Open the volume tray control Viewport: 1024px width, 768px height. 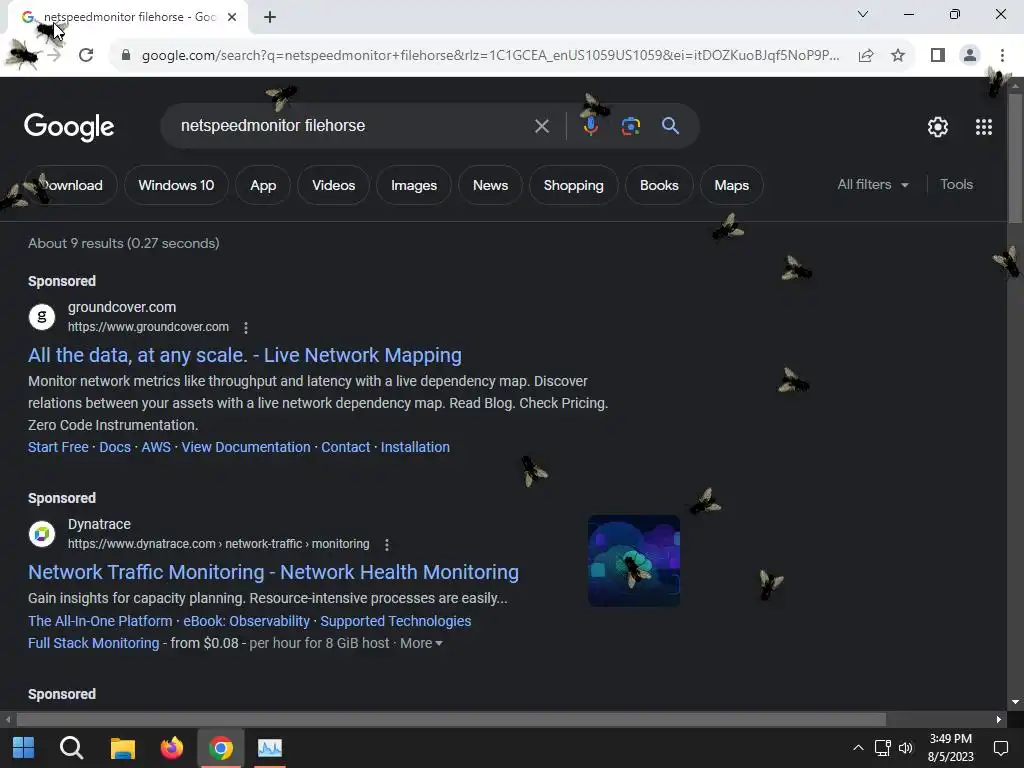point(906,748)
